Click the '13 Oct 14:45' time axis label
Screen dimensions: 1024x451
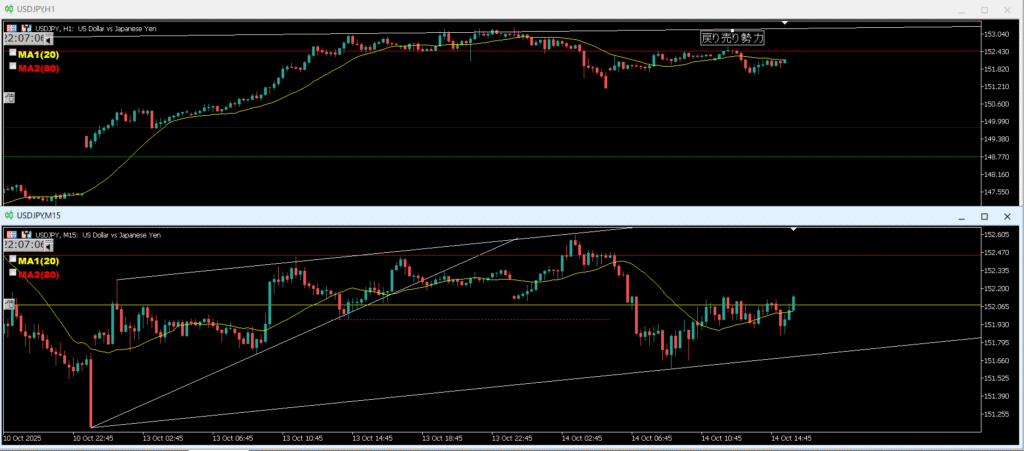pos(372,437)
